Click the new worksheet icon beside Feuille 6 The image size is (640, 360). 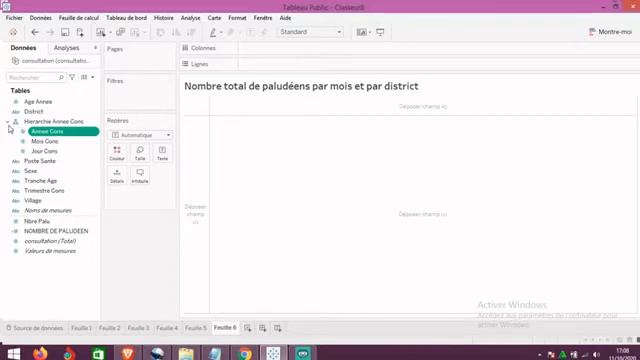pyautogui.click(x=248, y=328)
